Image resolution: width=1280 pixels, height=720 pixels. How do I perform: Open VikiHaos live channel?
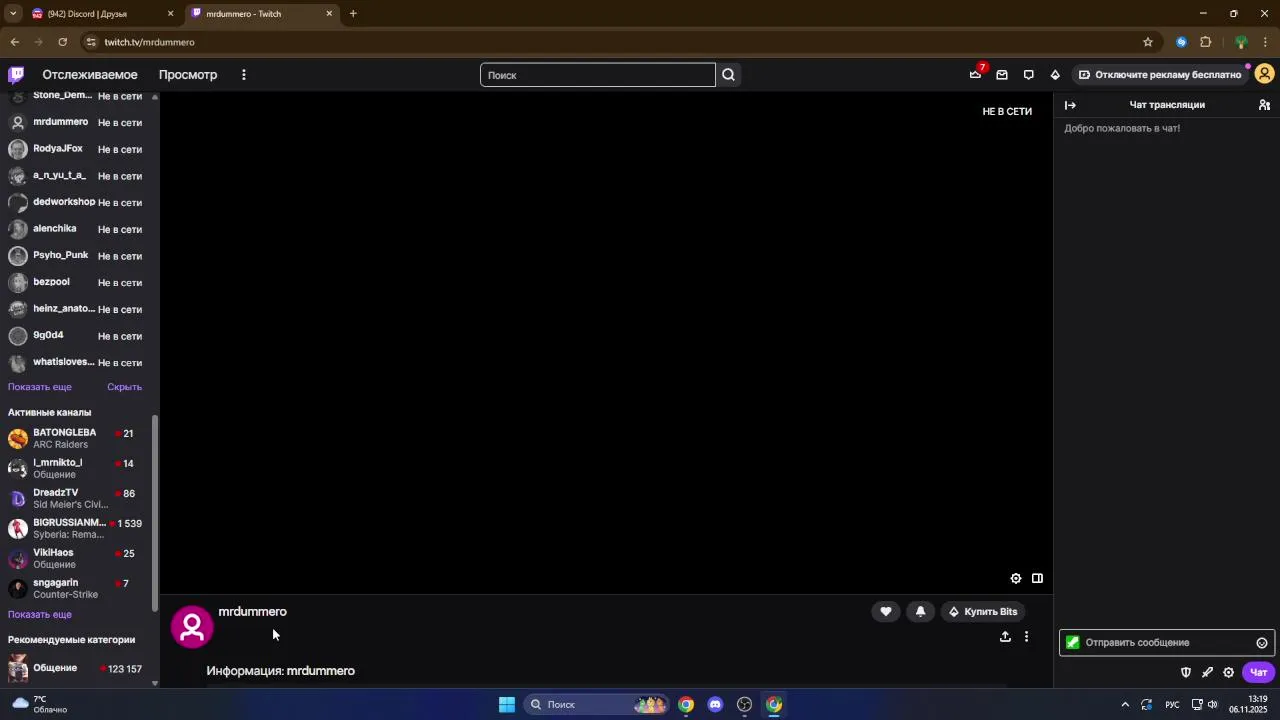[76, 558]
